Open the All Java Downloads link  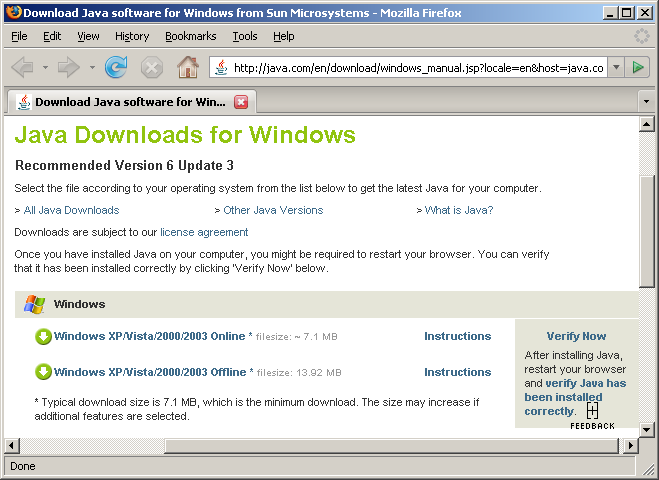coord(71,210)
